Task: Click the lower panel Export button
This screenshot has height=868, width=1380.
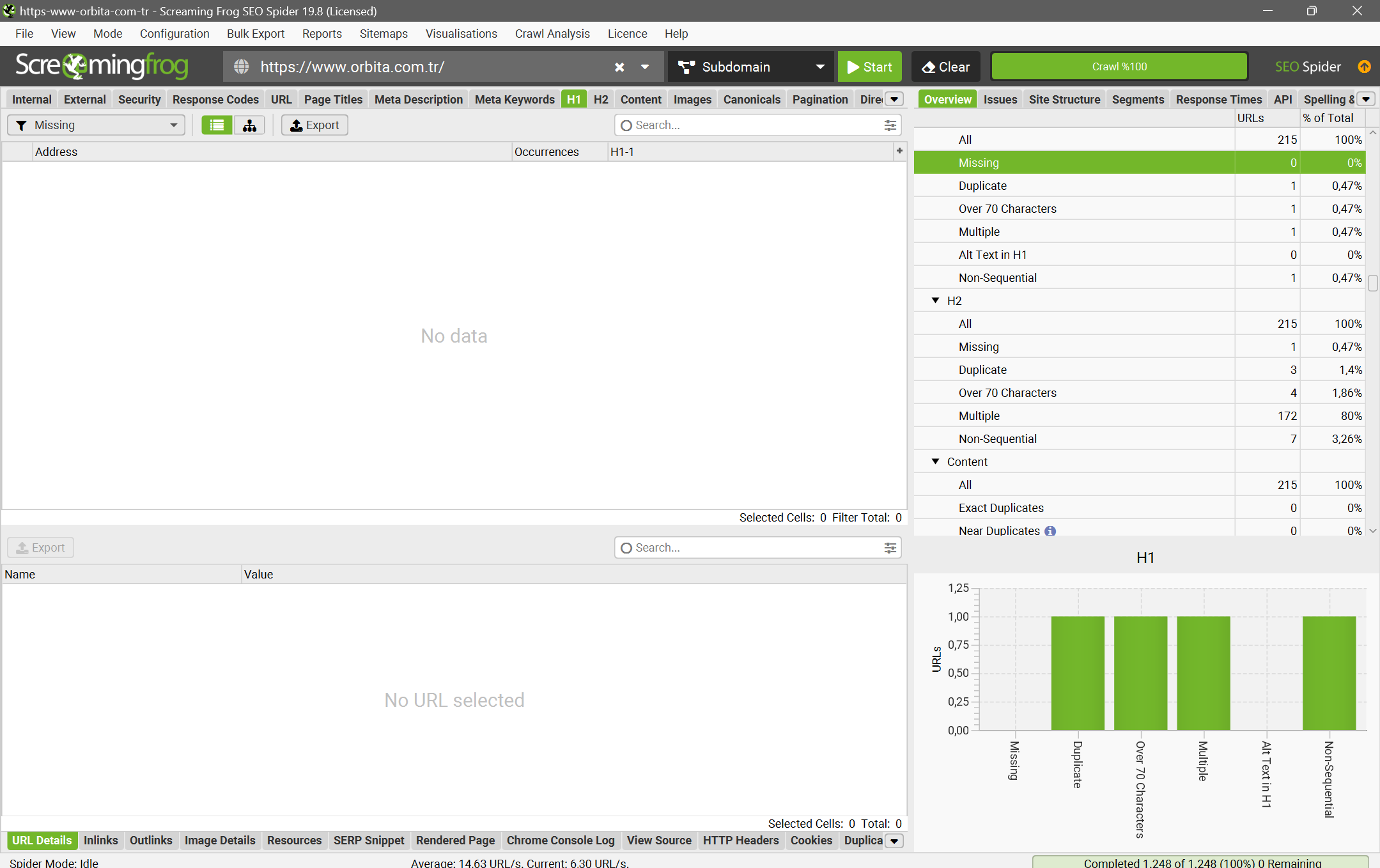Action: tap(40, 548)
